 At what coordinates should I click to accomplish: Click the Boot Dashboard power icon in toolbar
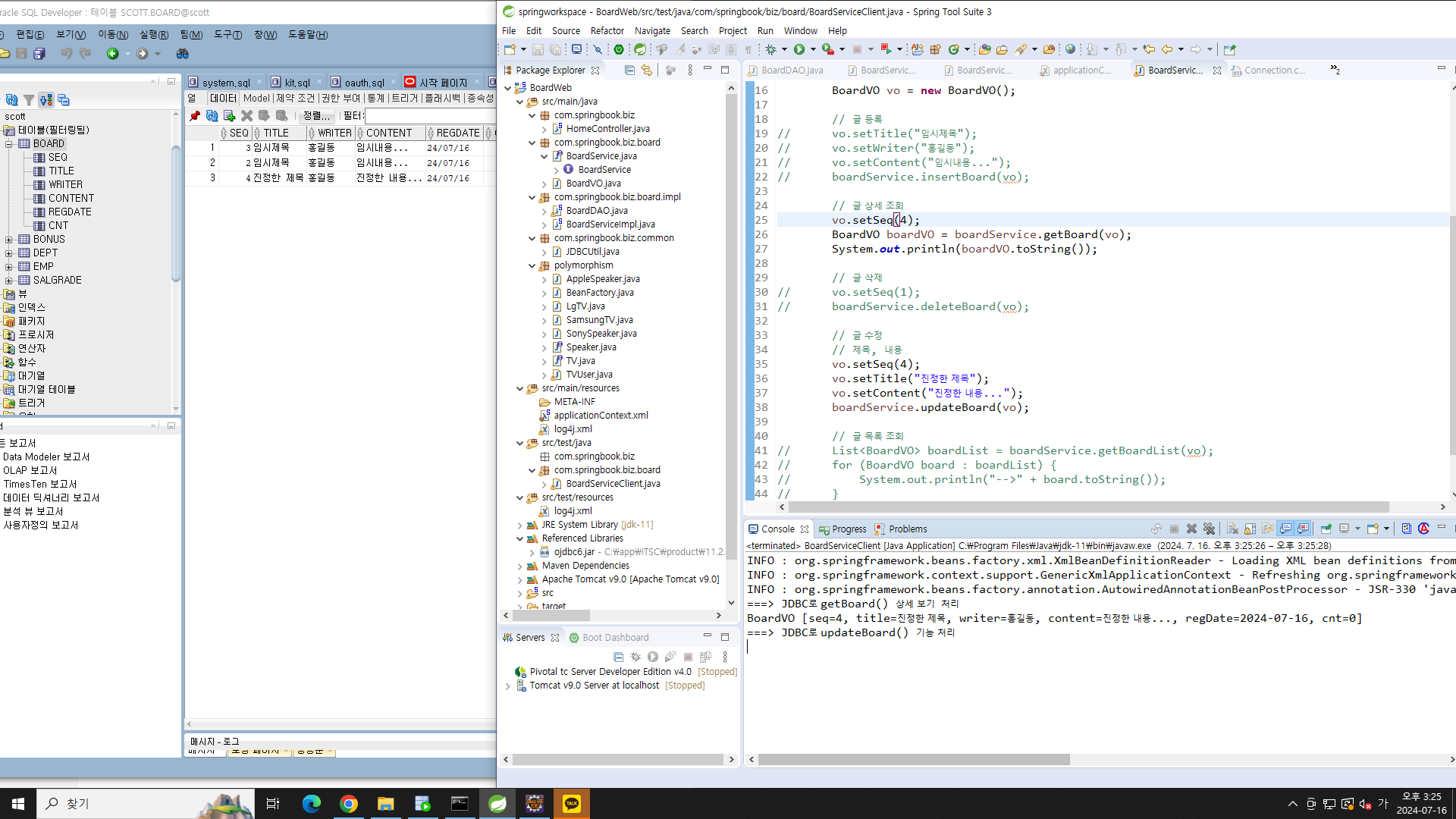coord(619,49)
